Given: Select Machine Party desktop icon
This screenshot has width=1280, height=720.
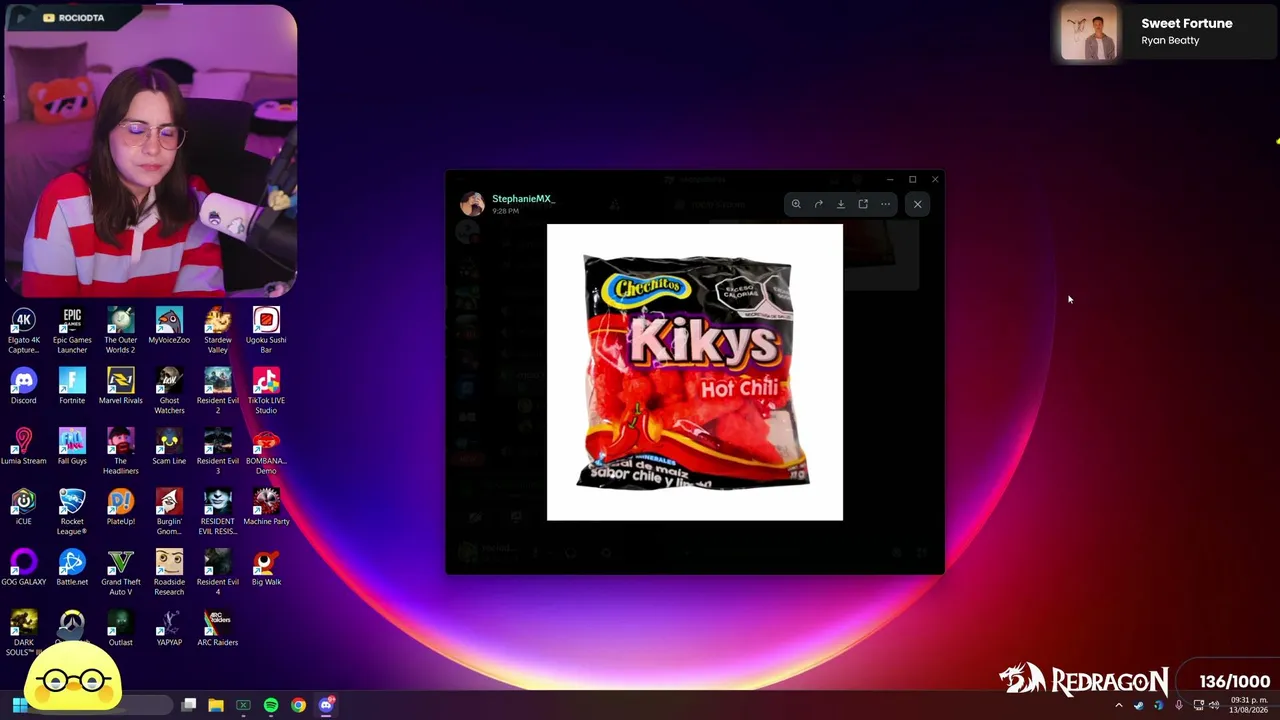Looking at the screenshot, I should pos(266,507).
